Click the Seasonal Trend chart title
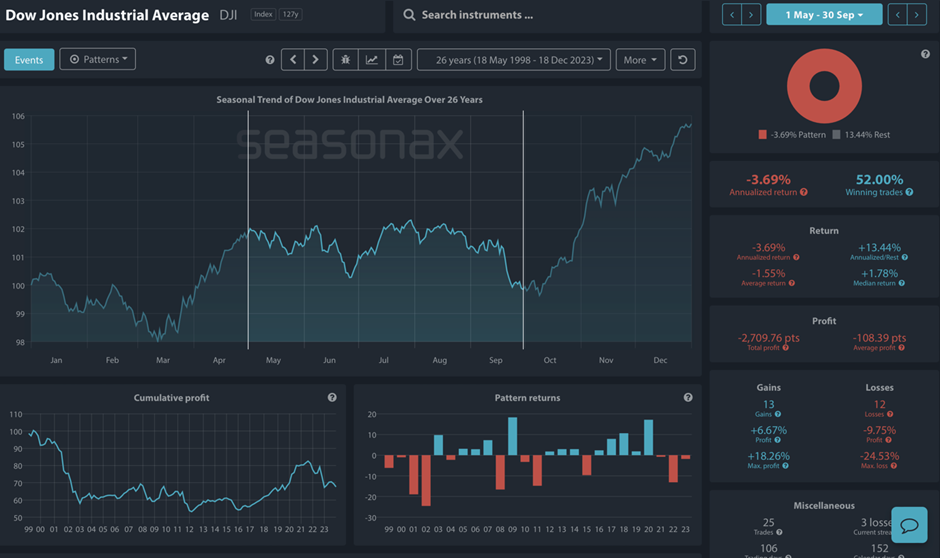Screen dimensions: 940x558 coord(350,99)
